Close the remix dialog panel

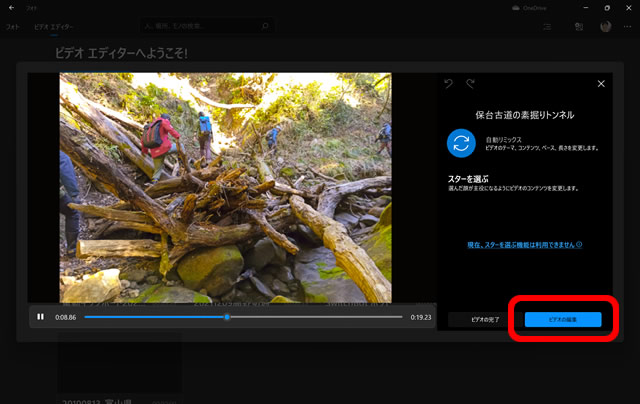(601, 84)
